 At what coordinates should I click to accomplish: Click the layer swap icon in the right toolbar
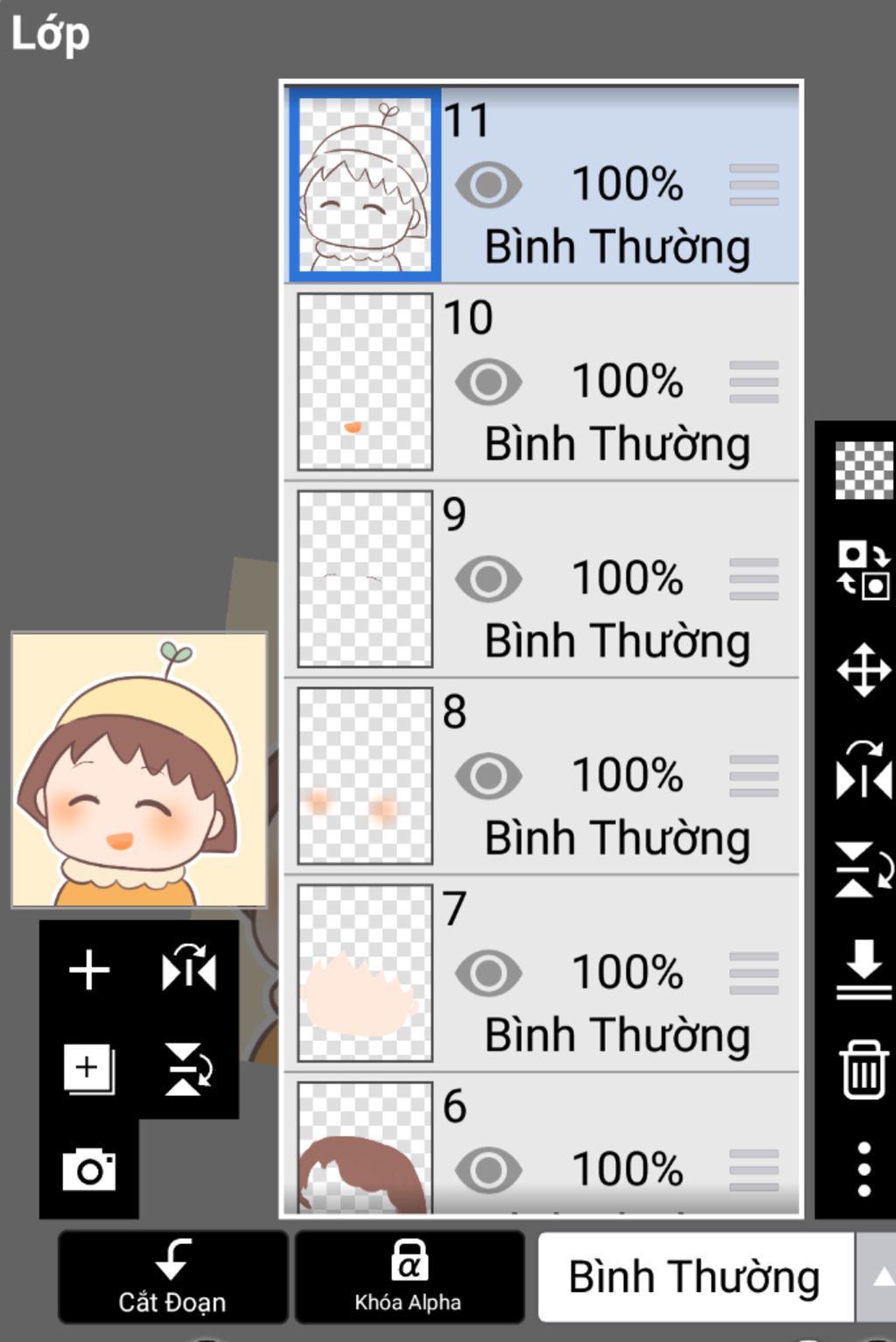point(864,570)
